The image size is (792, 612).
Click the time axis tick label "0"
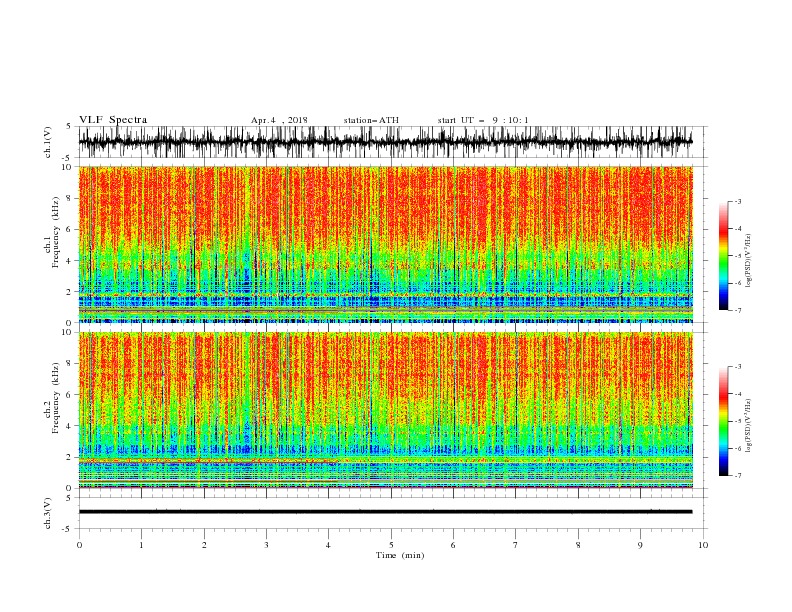pos(79,545)
